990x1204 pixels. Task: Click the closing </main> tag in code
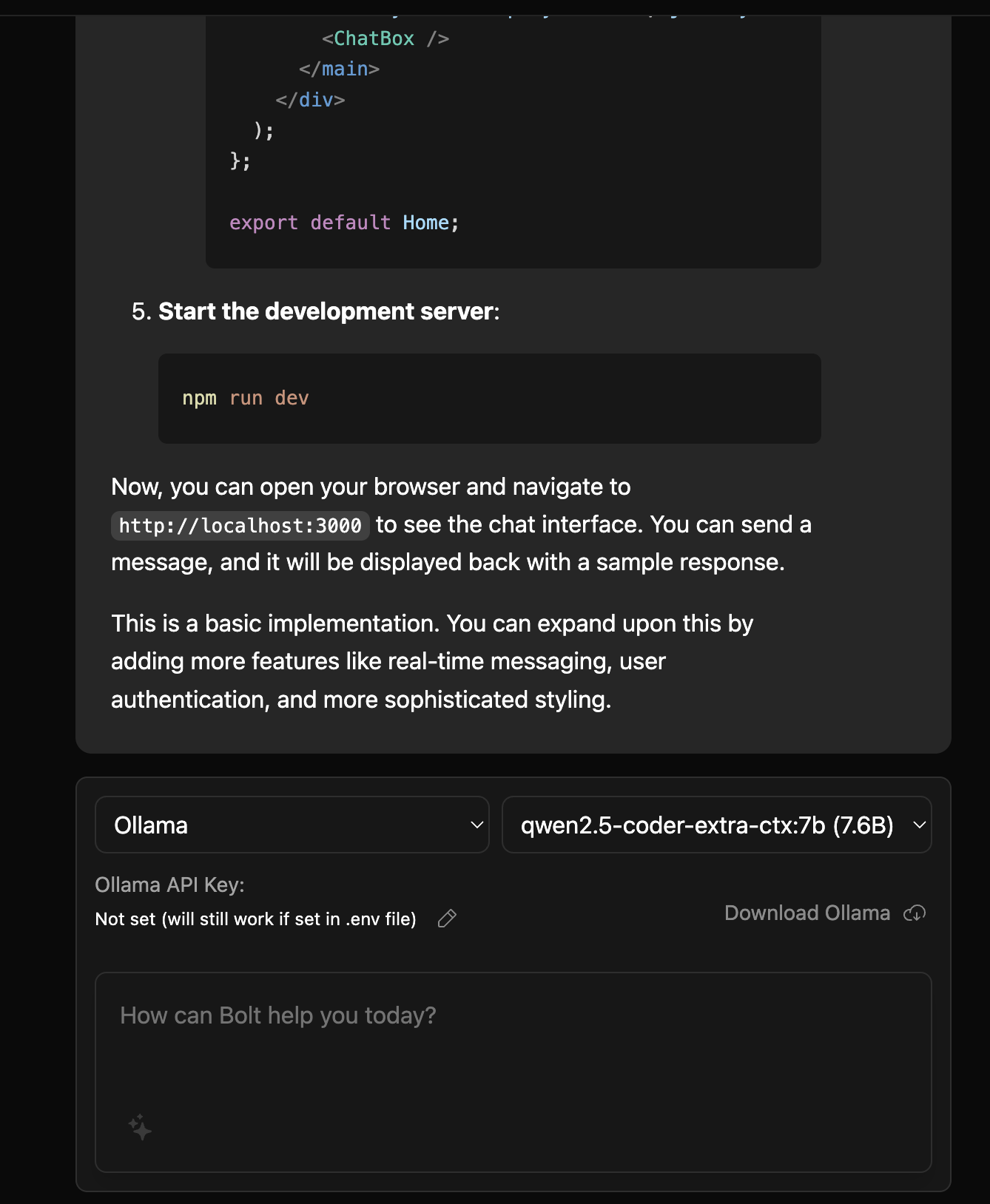click(339, 69)
